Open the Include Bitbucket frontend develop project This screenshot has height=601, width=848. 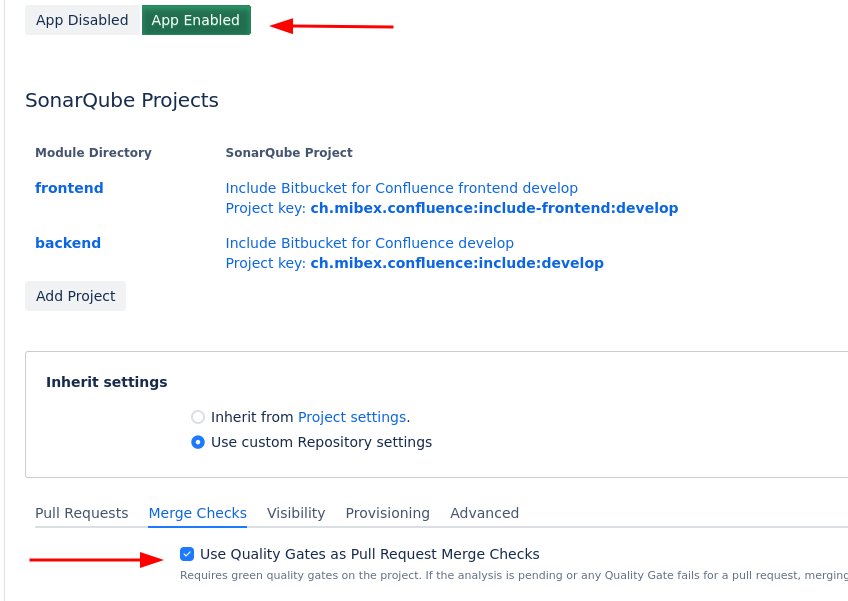point(401,188)
